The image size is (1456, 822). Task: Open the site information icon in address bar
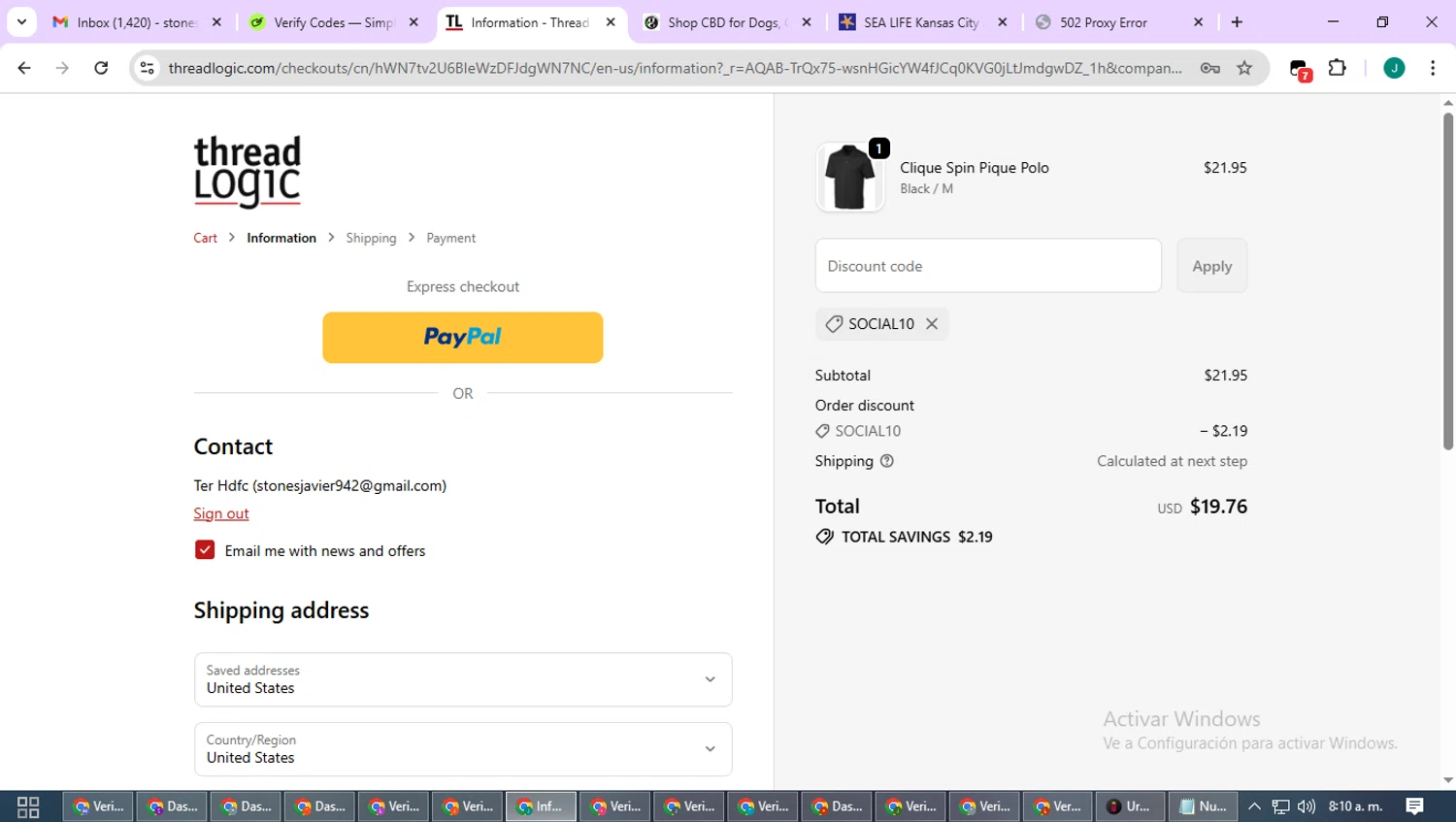pyautogui.click(x=147, y=68)
